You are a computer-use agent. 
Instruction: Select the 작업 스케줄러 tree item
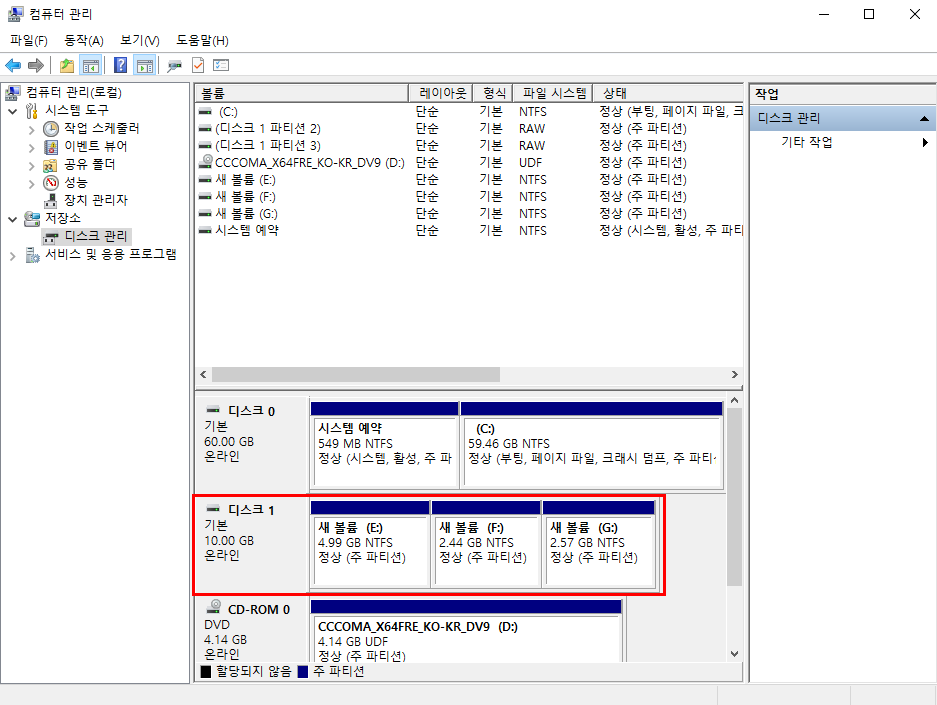point(102,128)
